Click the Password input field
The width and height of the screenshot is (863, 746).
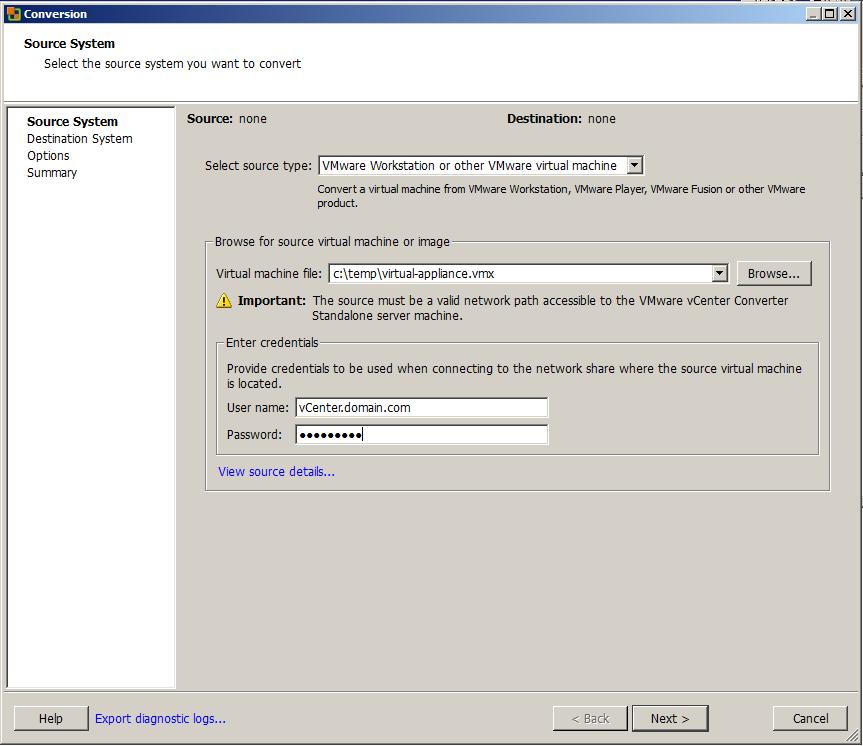pyautogui.click(x=420, y=434)
